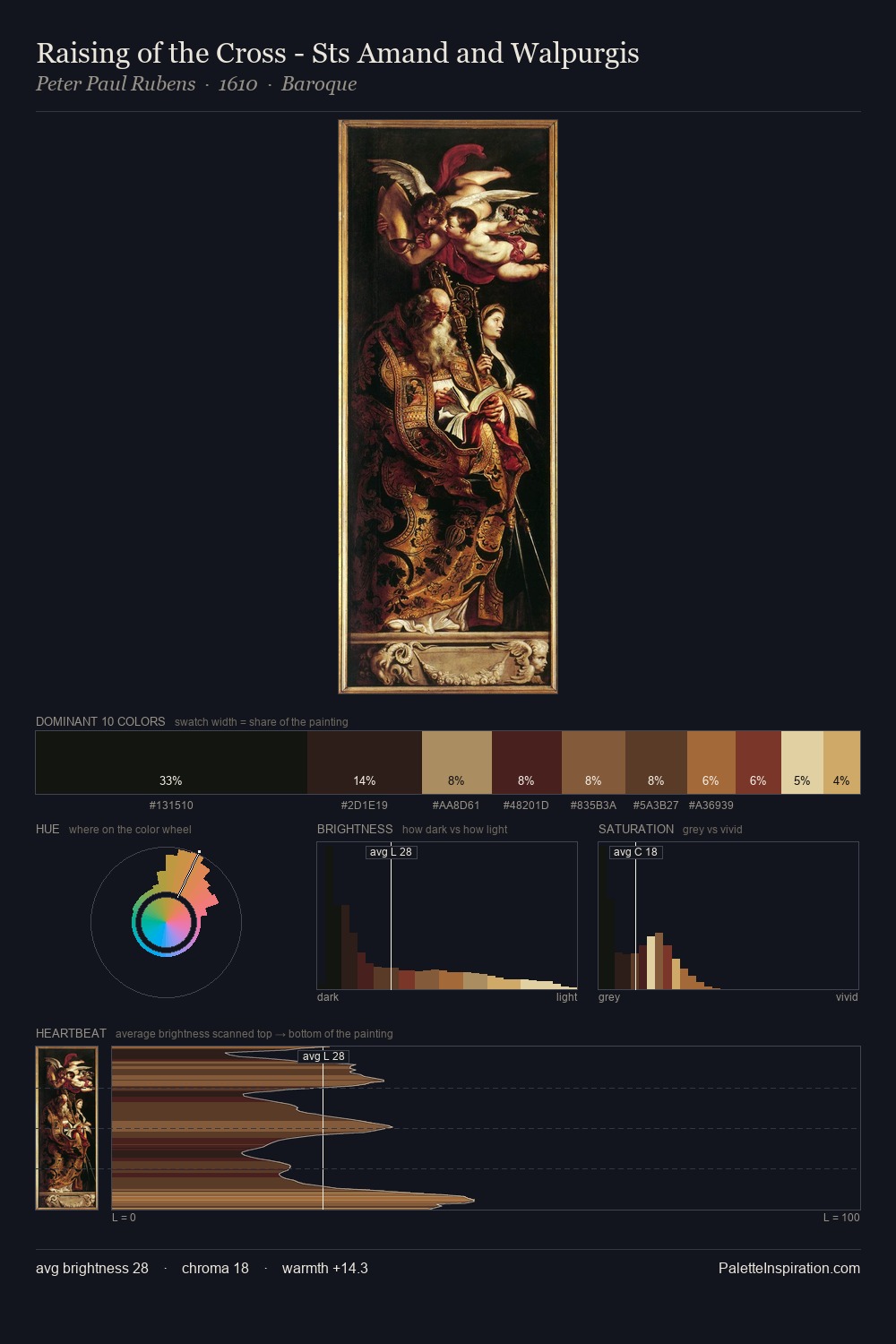Click the saturation histogram chart
Image resolution: width=896 pixels, height=1344 pixels.
coord(728,916)
